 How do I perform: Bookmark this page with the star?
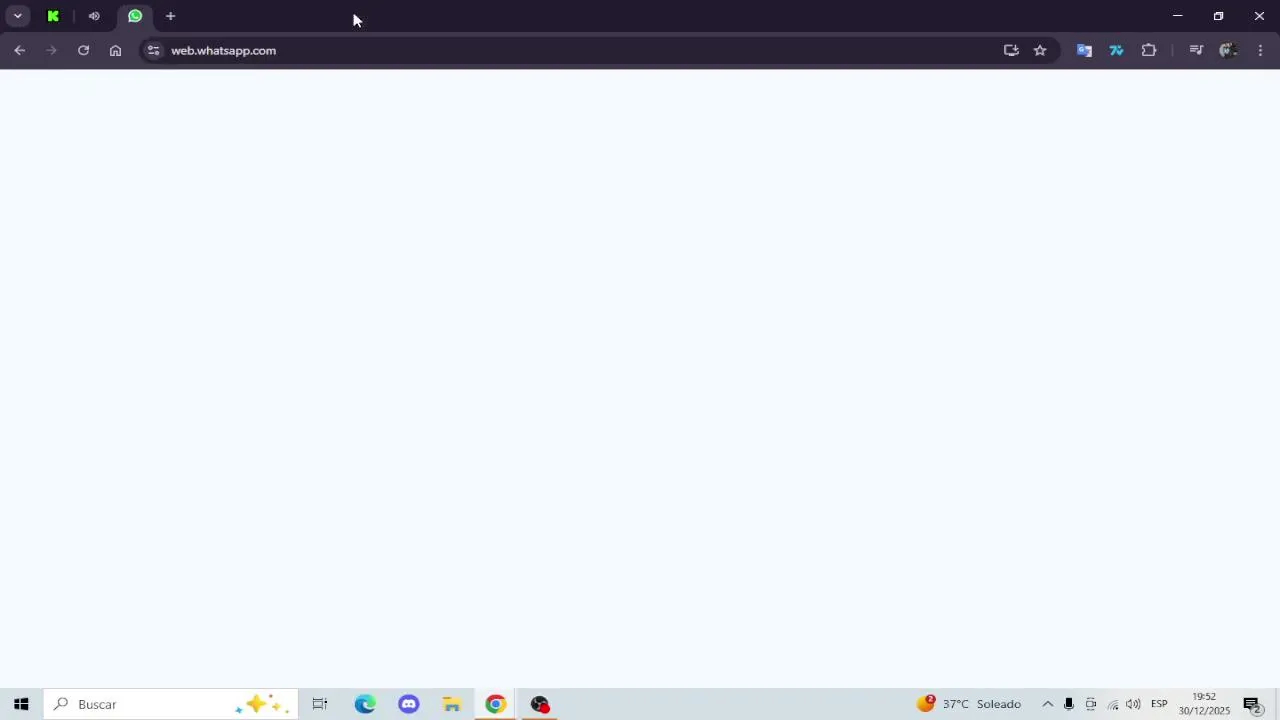[1040, 50]
